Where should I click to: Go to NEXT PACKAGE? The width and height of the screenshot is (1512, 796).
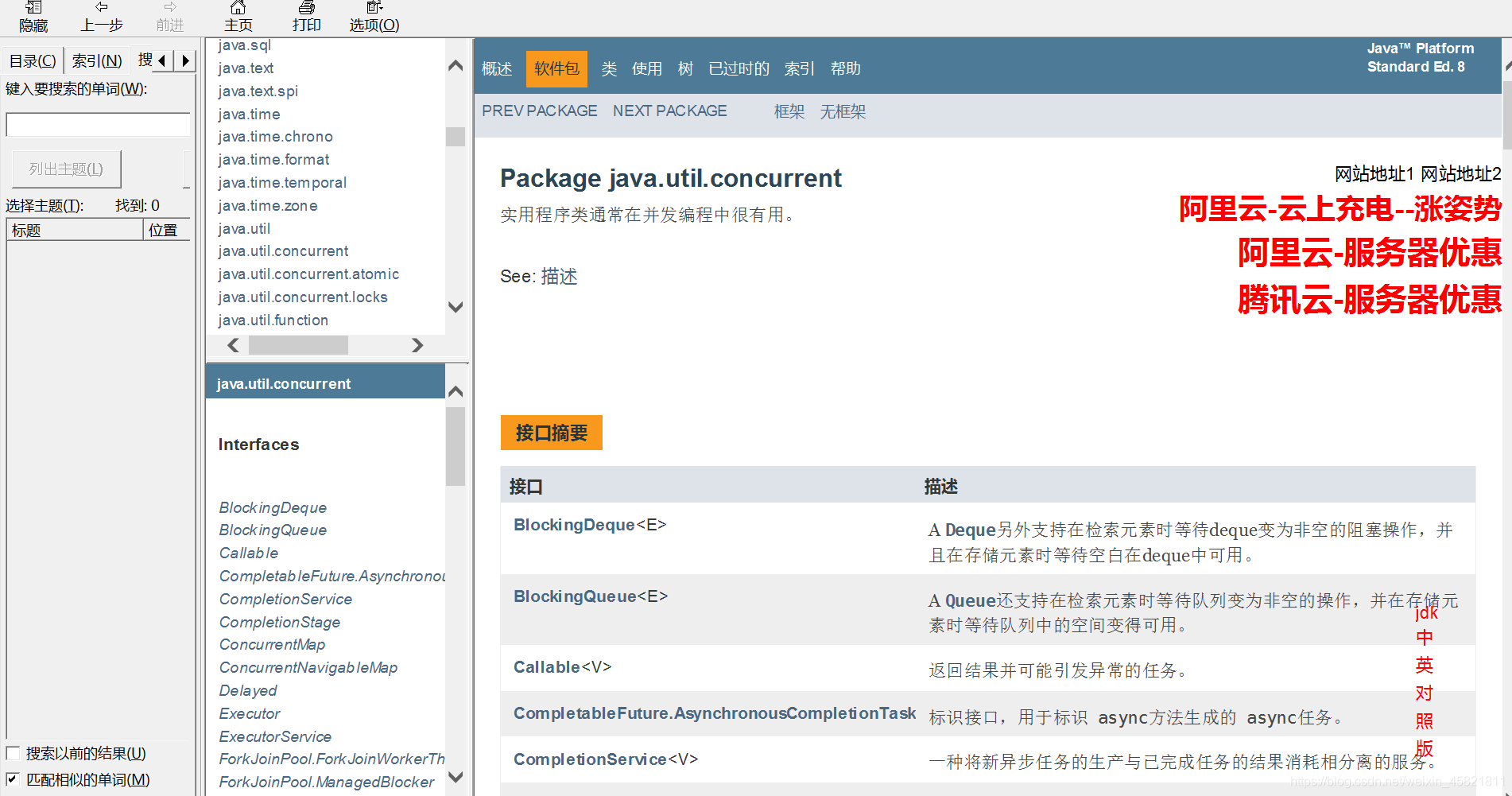pyautogui.click(x=670, y=111)
